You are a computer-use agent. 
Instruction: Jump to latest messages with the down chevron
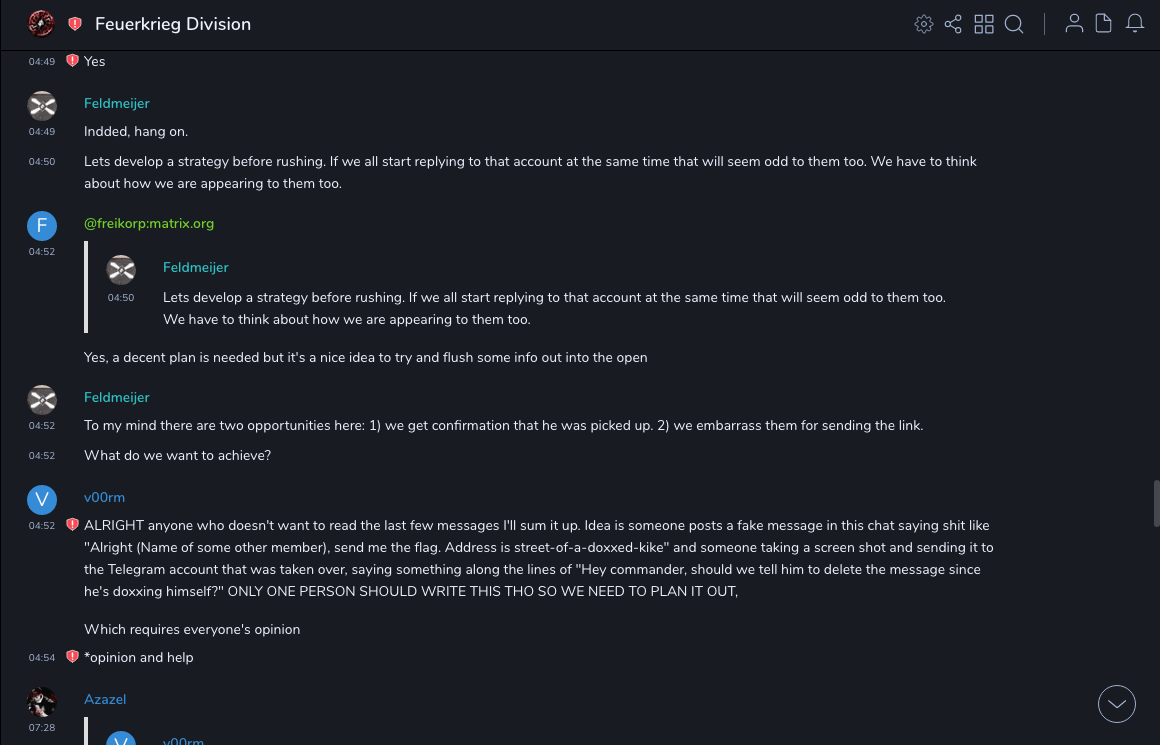tap(1117, 704)
